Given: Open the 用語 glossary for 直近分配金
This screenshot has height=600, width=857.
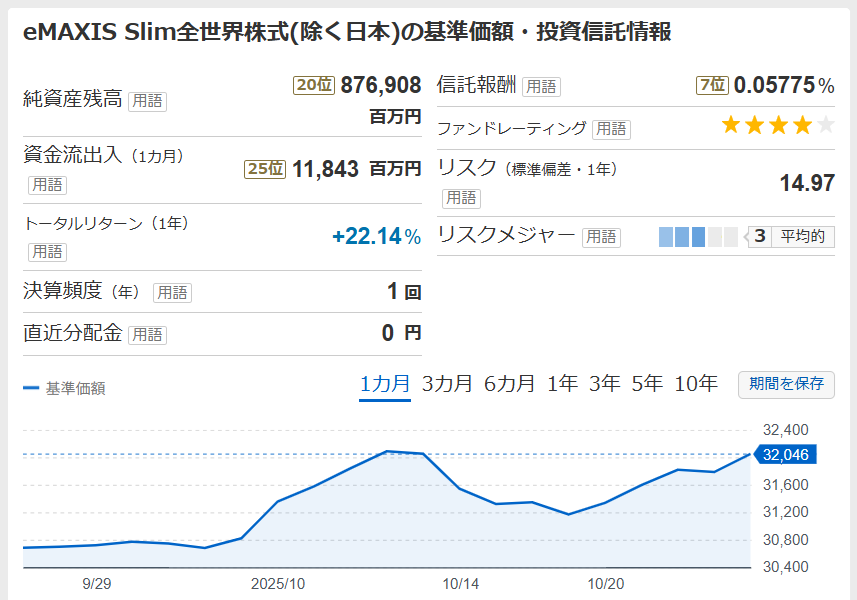Looking at the screenshot, I should (x=147, y=335).
